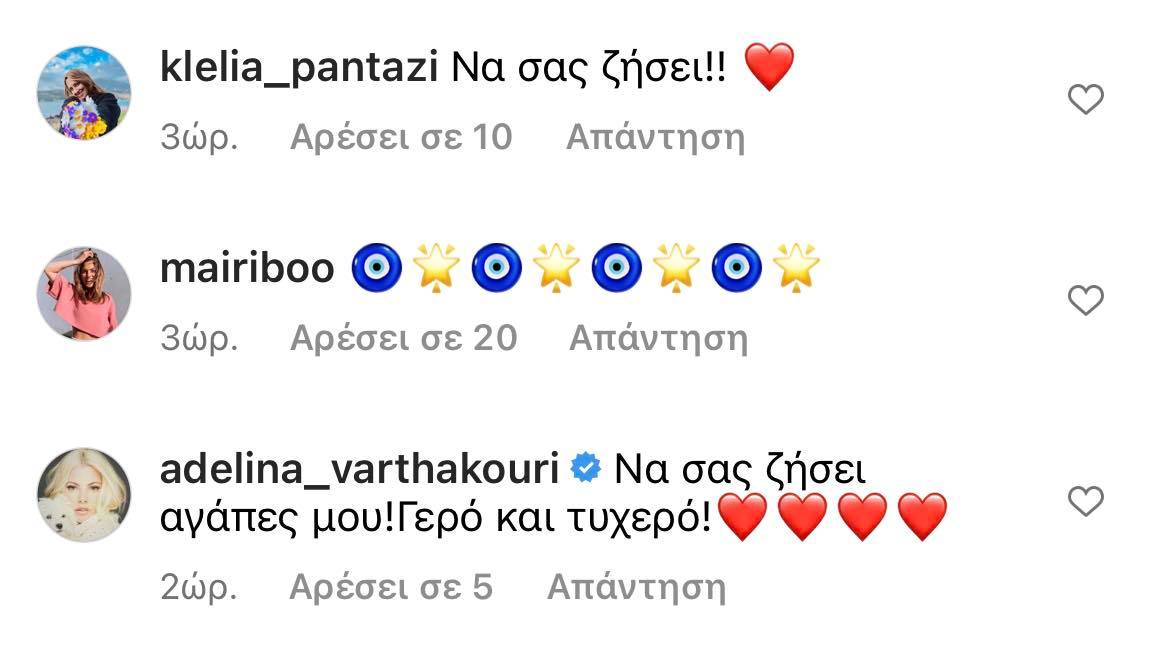Open adelina_varthakouri's profile picture
This screenshot has height=667, width=1170.
click(x=84, y=495)
